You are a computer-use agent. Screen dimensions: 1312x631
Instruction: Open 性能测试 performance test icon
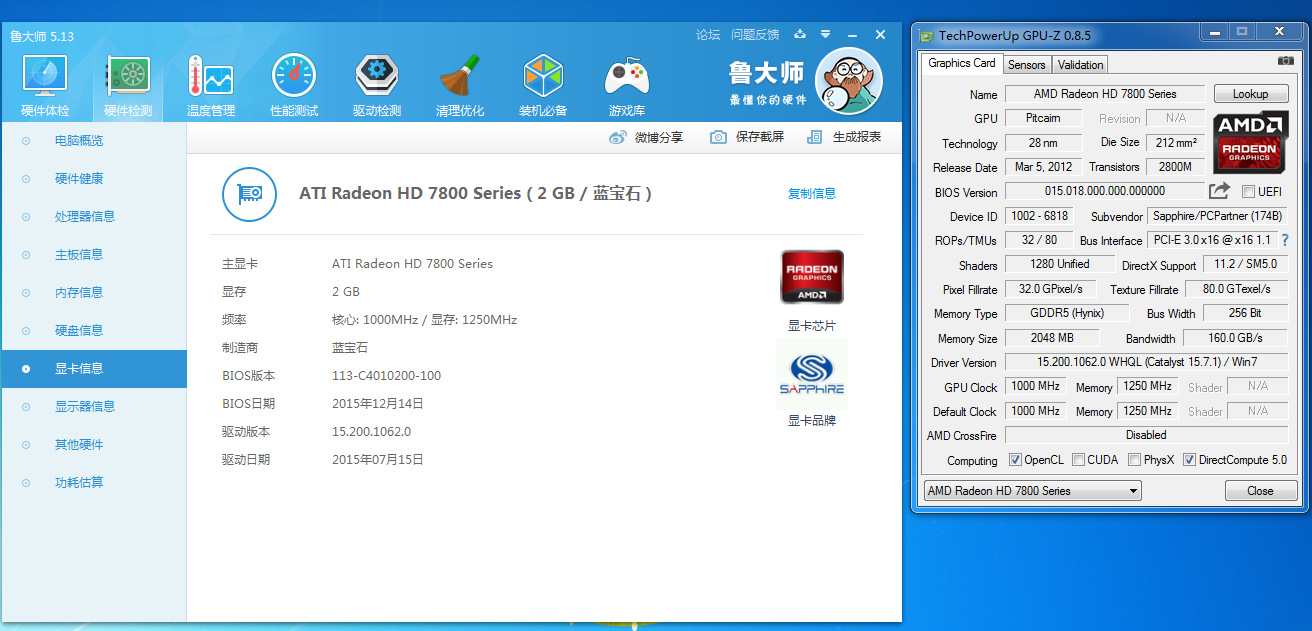[294, 77]
